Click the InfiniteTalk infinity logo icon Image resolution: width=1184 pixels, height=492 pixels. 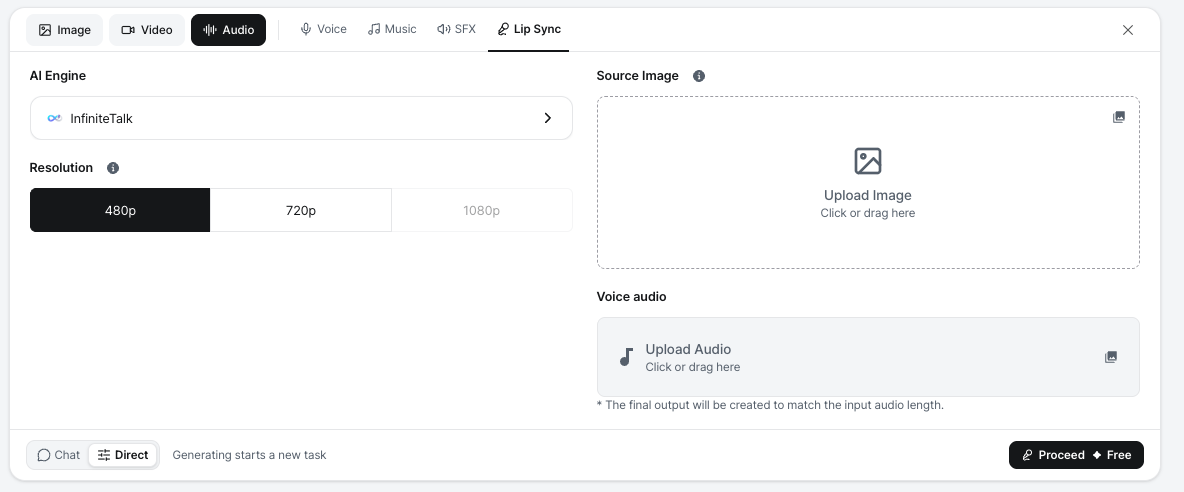(x=54, y=118)
